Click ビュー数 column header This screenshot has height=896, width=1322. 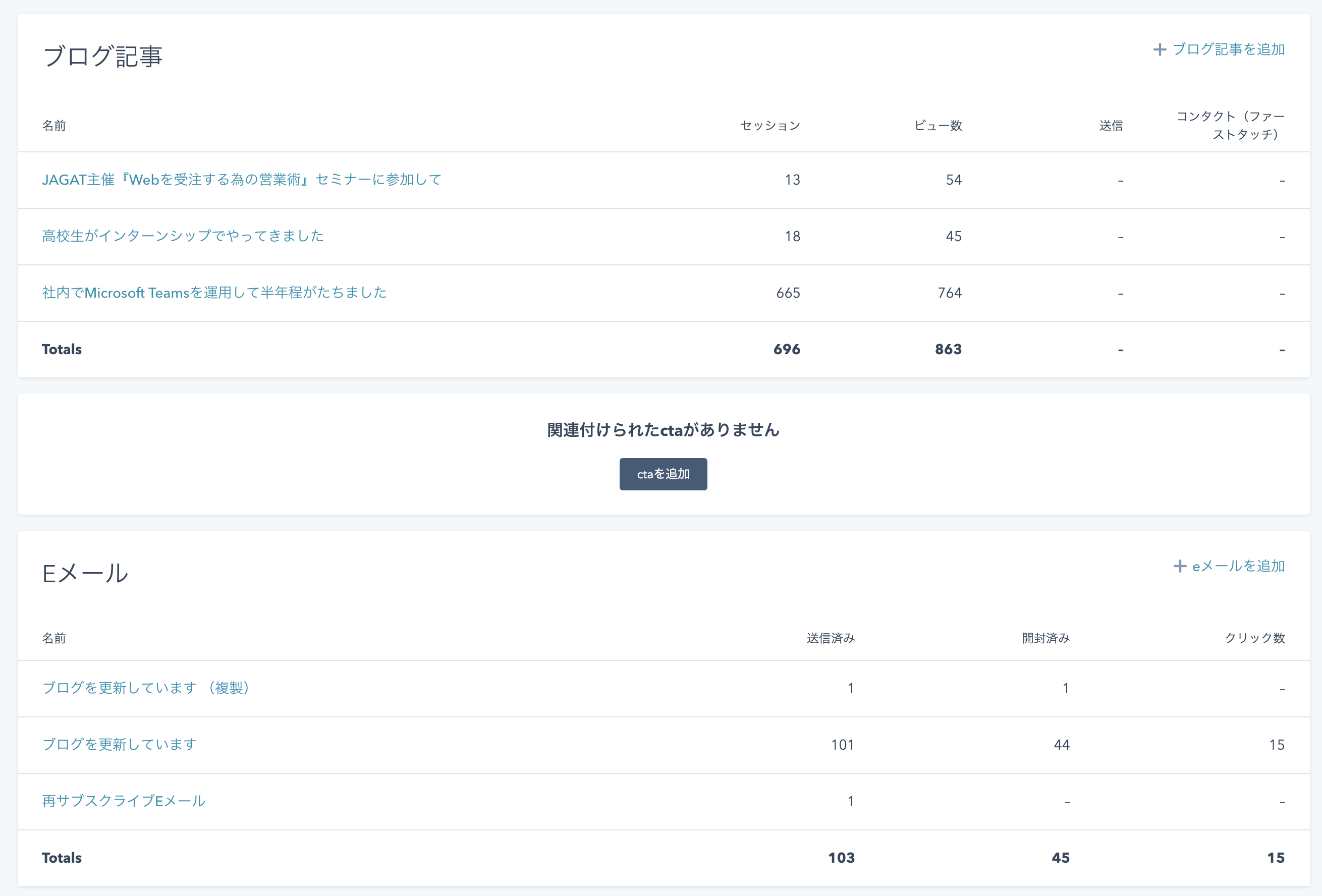click(938, 126)
